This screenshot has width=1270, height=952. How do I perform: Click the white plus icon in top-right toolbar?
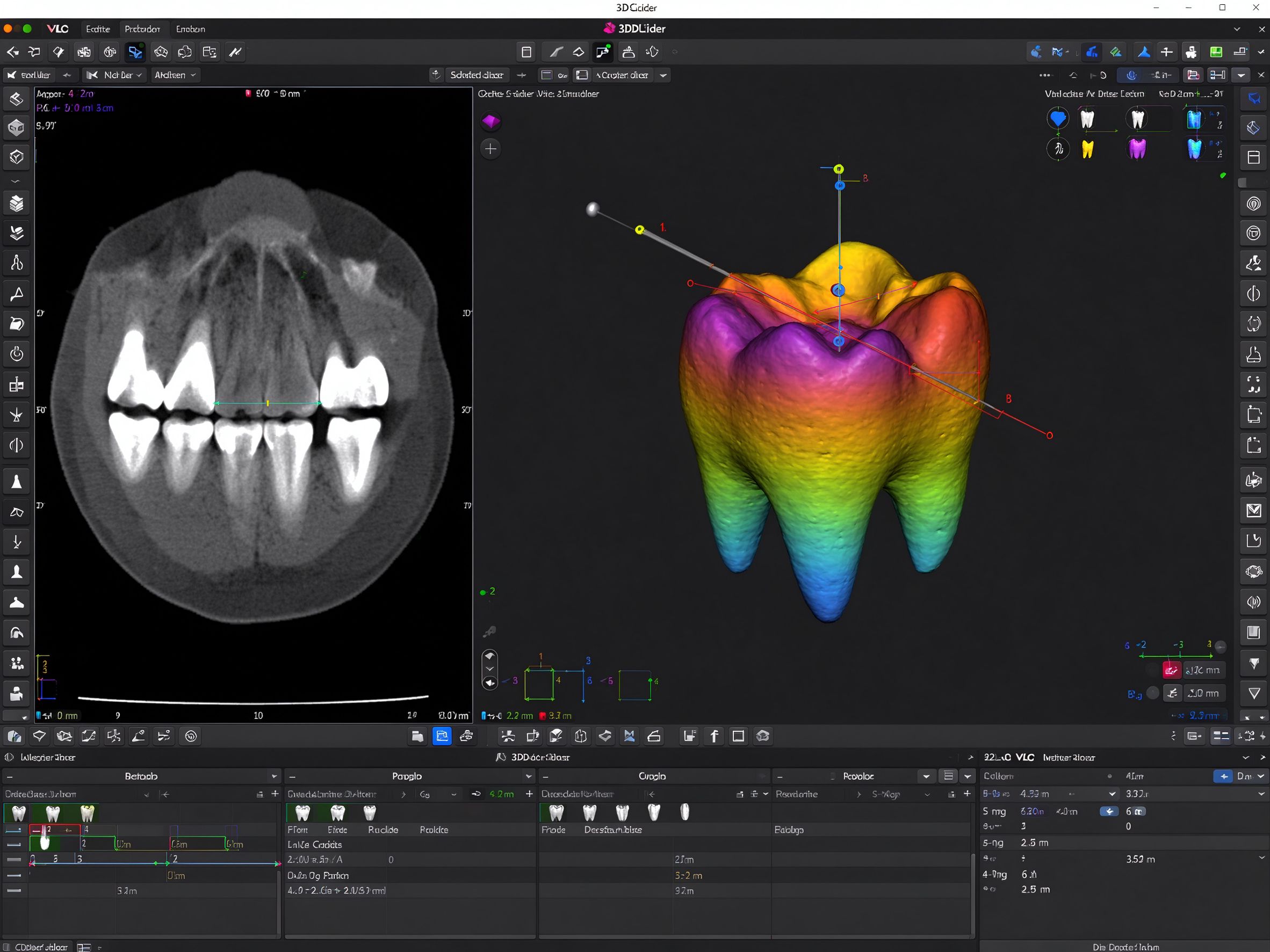tap(1167, 52)
